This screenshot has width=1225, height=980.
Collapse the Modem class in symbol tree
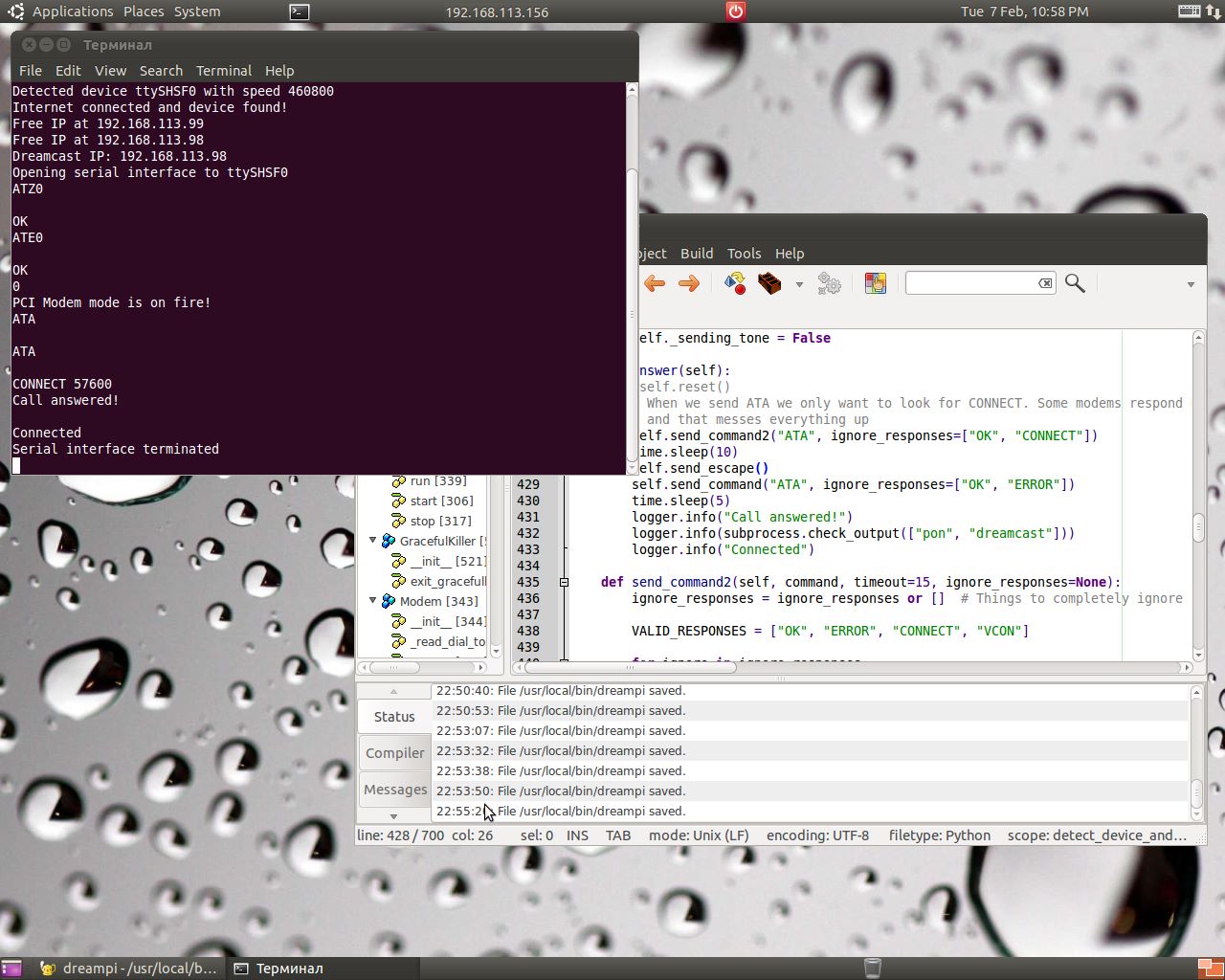(x=373, y=601)
